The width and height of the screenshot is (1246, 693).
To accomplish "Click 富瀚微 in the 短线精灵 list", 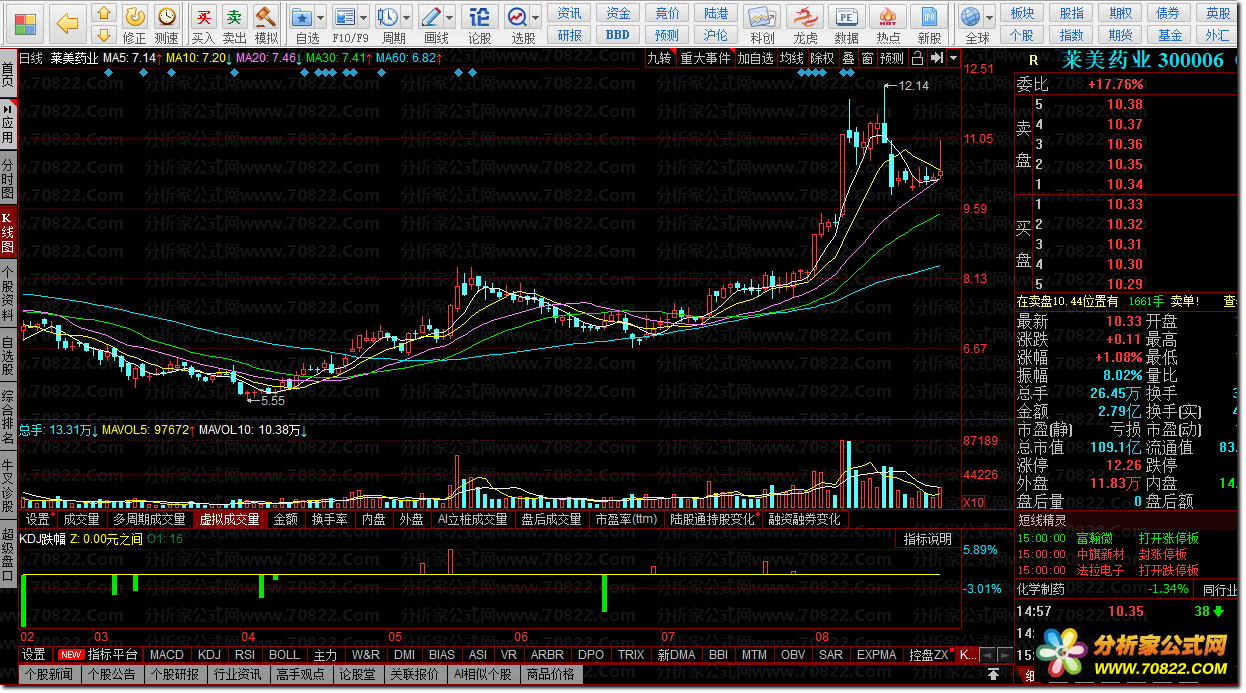I will tap(1093, 538).
